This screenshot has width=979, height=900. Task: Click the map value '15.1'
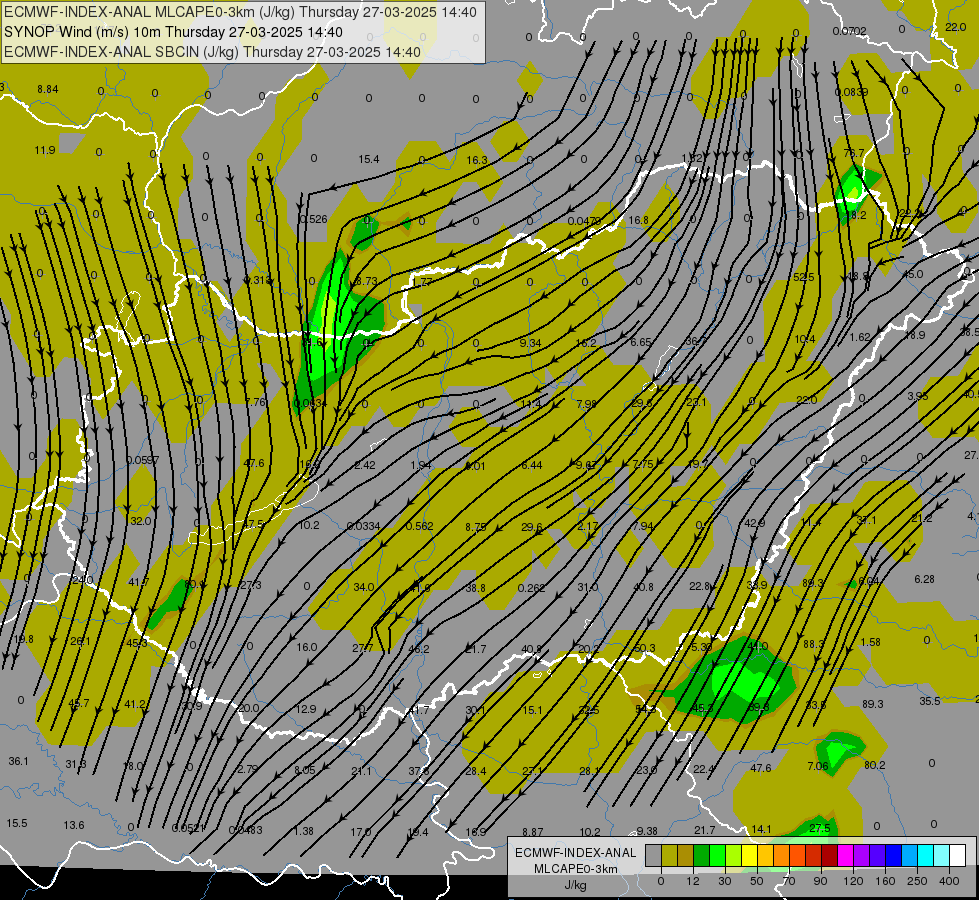coord(532,710)
